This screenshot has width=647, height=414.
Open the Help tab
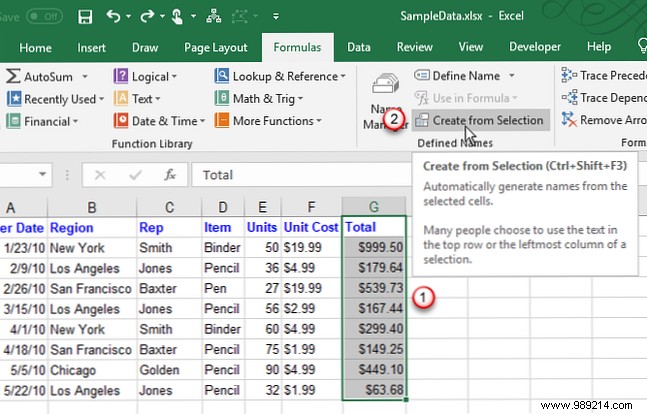point(599,47)
